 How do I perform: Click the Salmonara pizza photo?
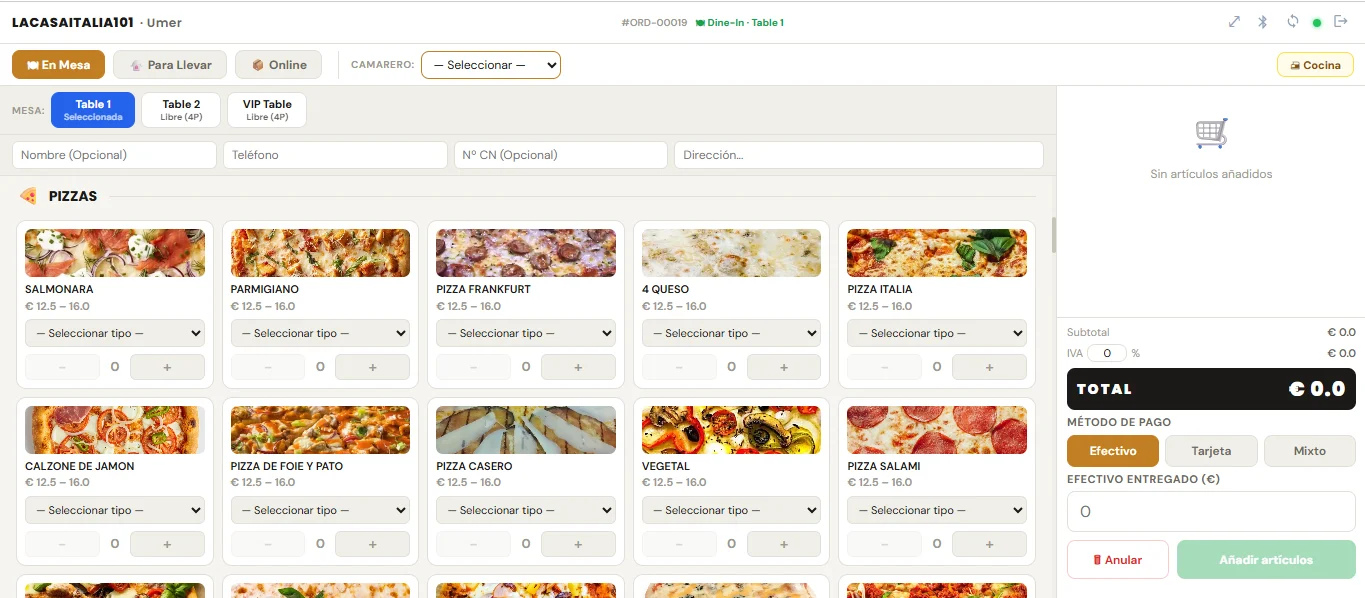(x=115, y=253)
